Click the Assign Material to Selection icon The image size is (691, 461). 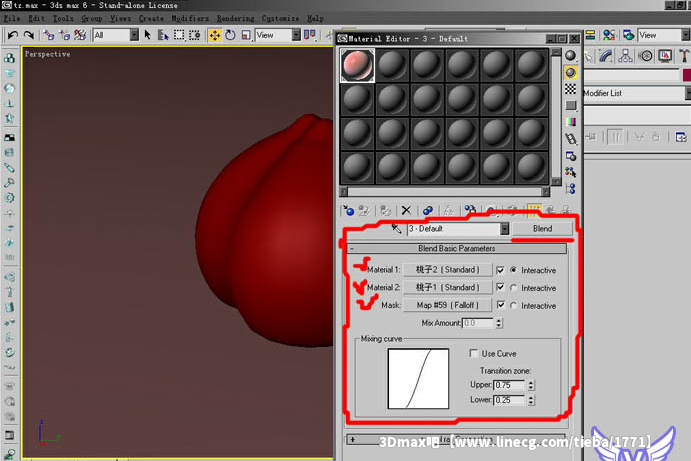point(386,210)
